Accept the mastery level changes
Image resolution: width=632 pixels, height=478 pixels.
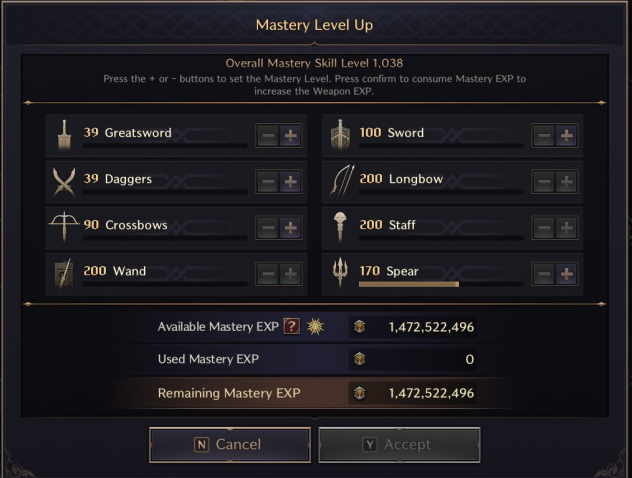point(399,445)
